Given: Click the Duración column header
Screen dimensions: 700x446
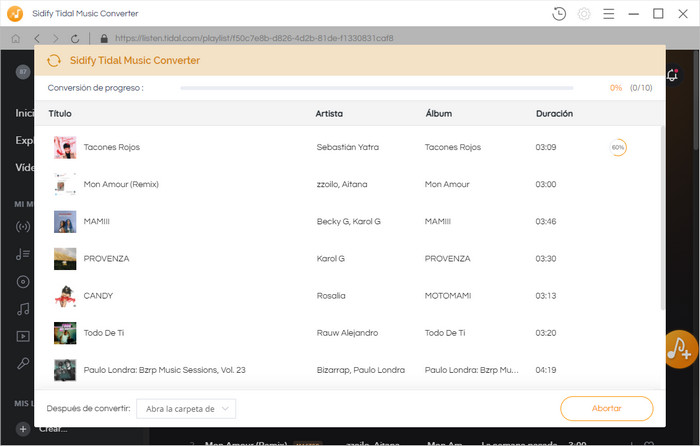Looking at the screenshot, I should click(x=554, y=113).
